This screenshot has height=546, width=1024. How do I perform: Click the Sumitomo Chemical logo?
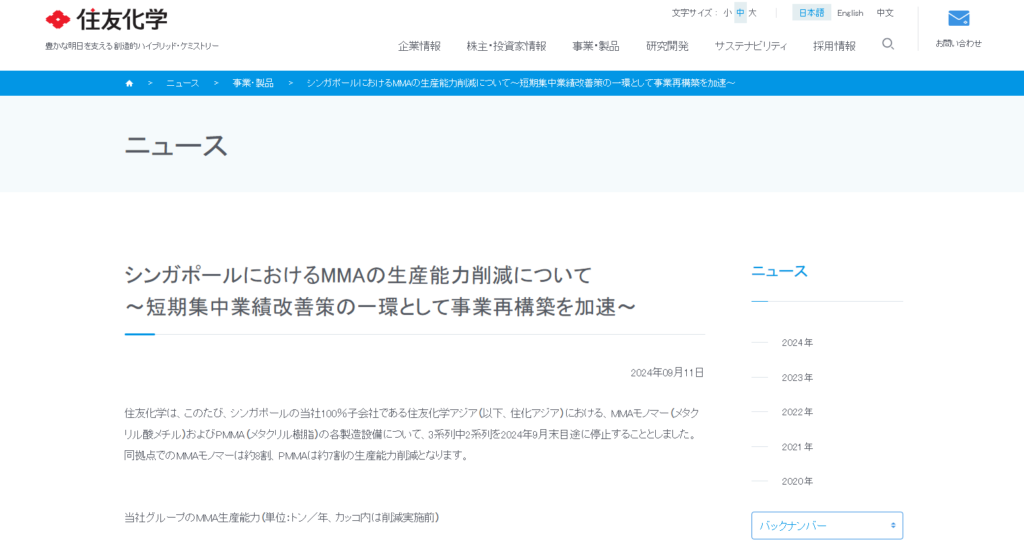(107, 19)
